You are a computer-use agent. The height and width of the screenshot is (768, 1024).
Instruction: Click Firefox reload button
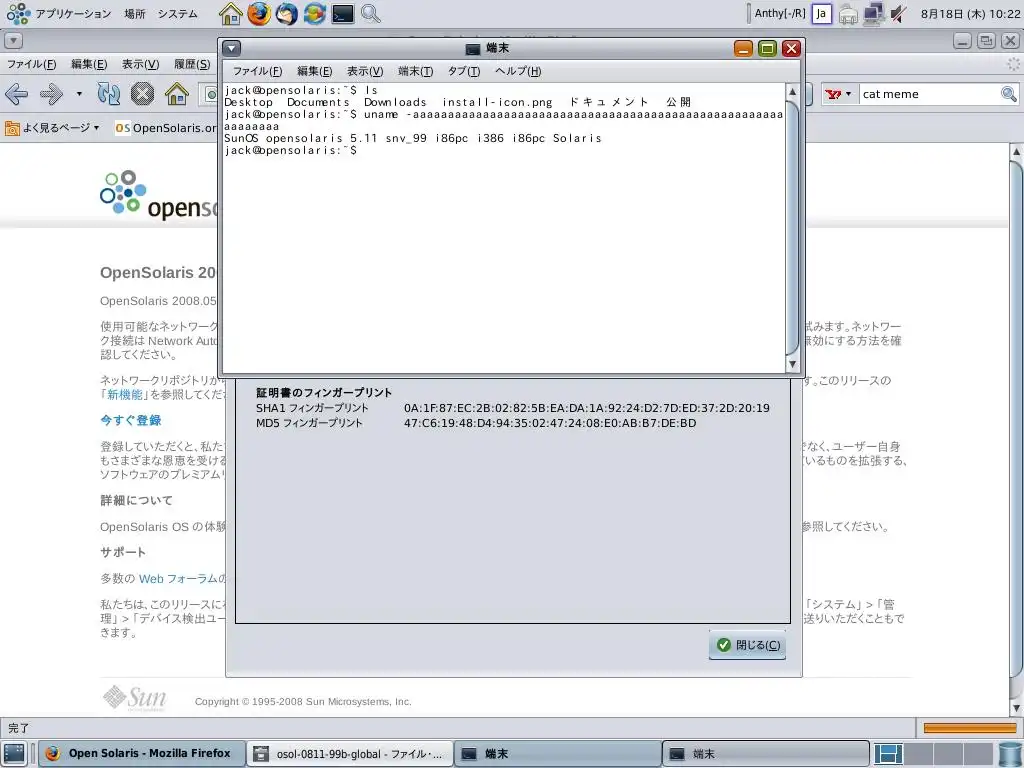pos(108,94)
